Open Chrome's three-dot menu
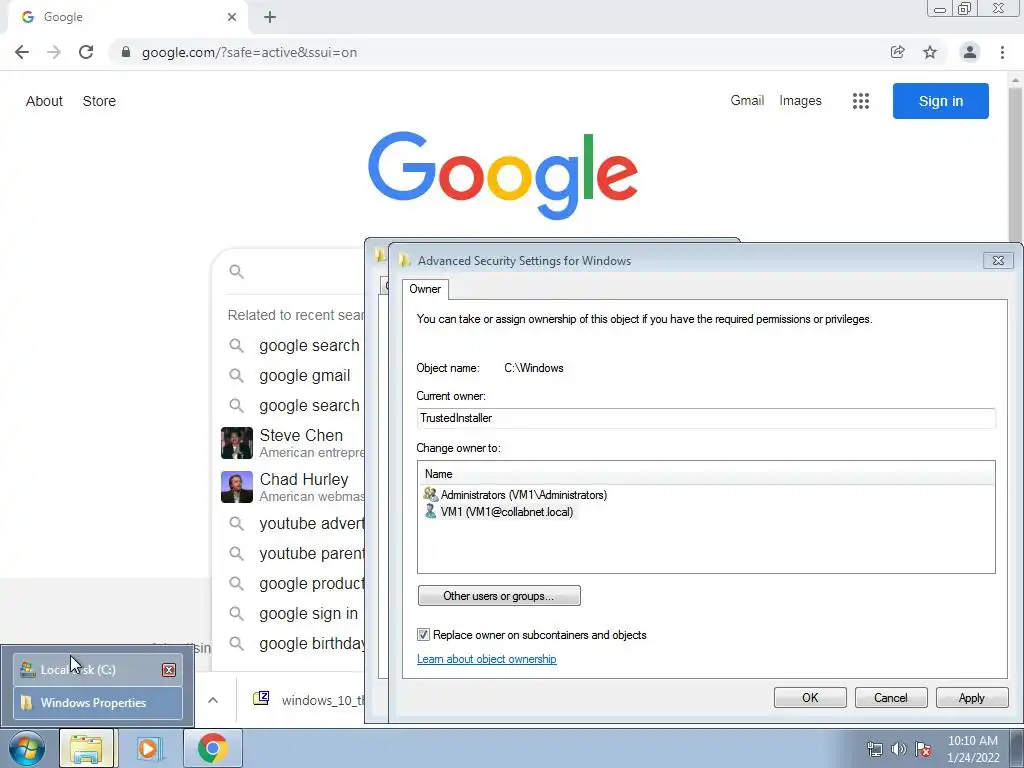Image resolution: width=1024 pixels, height=768 pixels. (1002, 52)
